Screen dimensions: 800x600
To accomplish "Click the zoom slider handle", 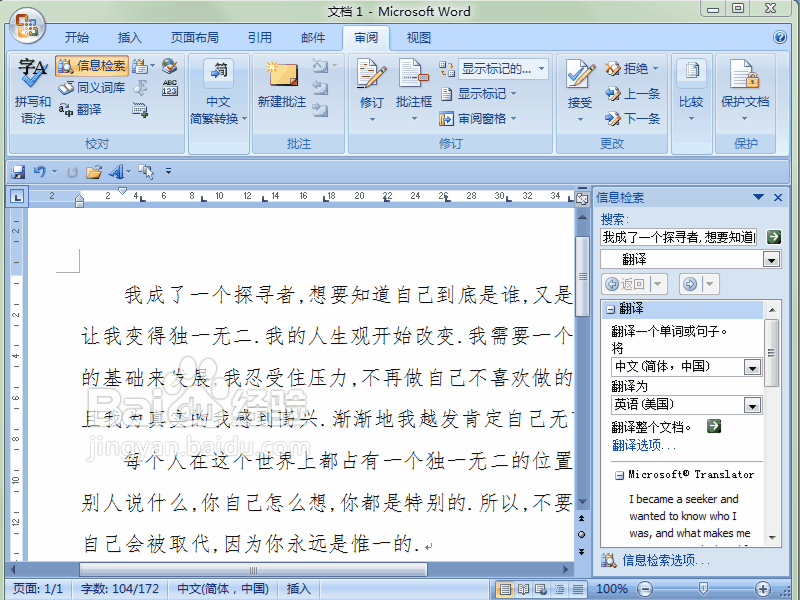I will pos(703,589).
